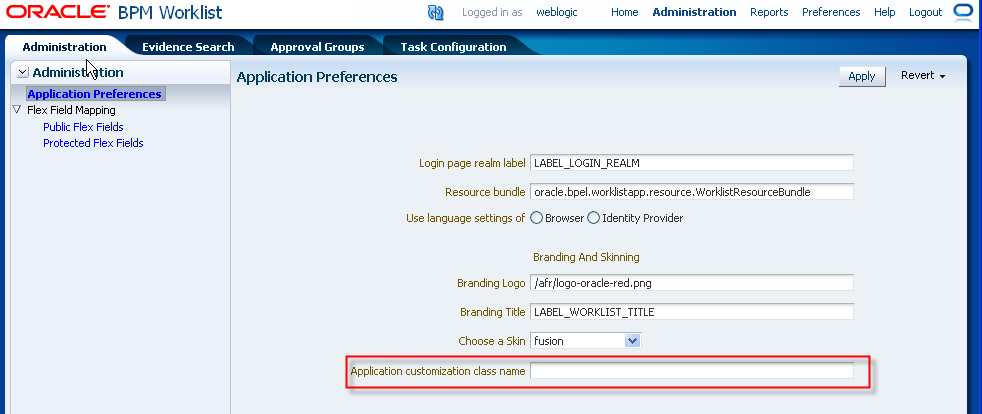Viewport: 982px width, 414px height.
Task: Click the Resource bundle input field
Action: point(692,192)
